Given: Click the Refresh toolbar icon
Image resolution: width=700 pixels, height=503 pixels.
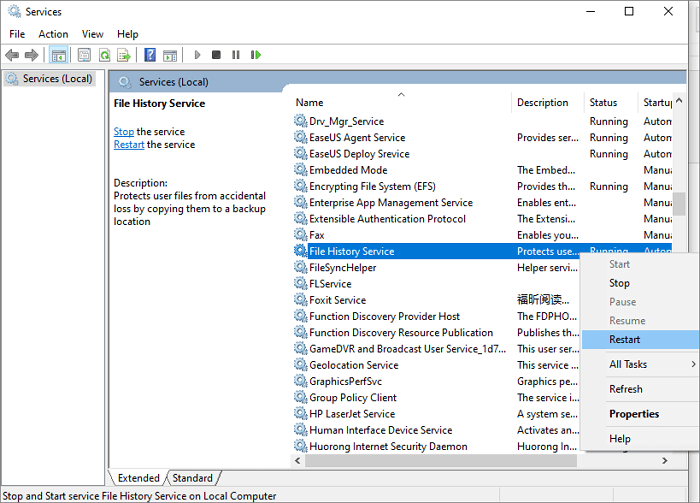Looking at the screenshot, I should 104,55.
